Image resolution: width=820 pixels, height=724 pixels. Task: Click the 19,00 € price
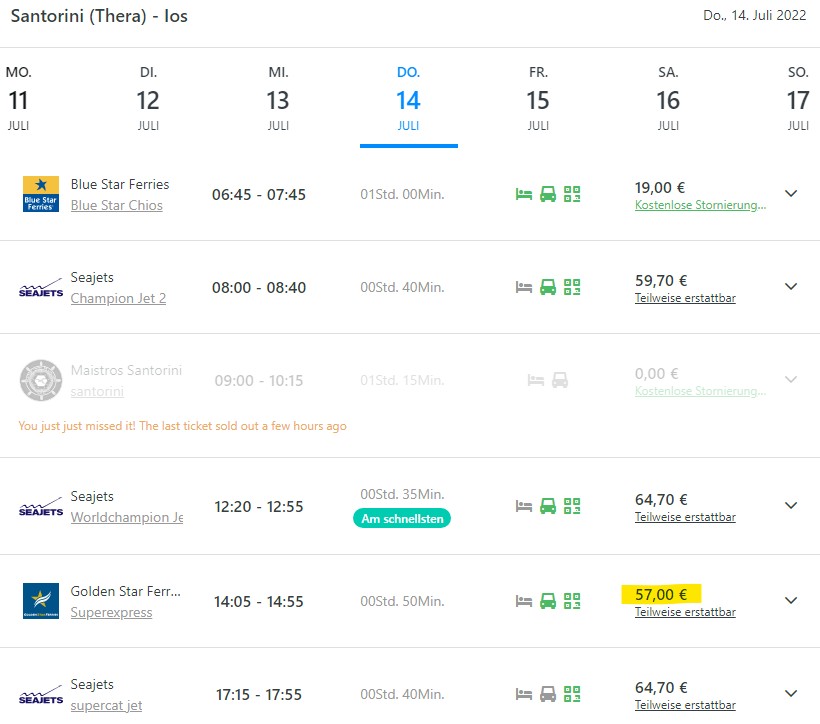(x=660, y=187)
